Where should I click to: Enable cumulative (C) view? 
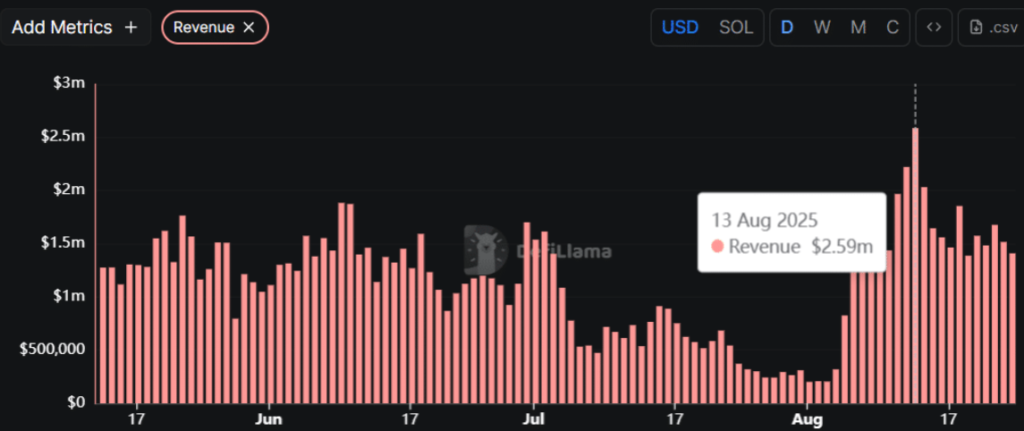coord(892,27)
